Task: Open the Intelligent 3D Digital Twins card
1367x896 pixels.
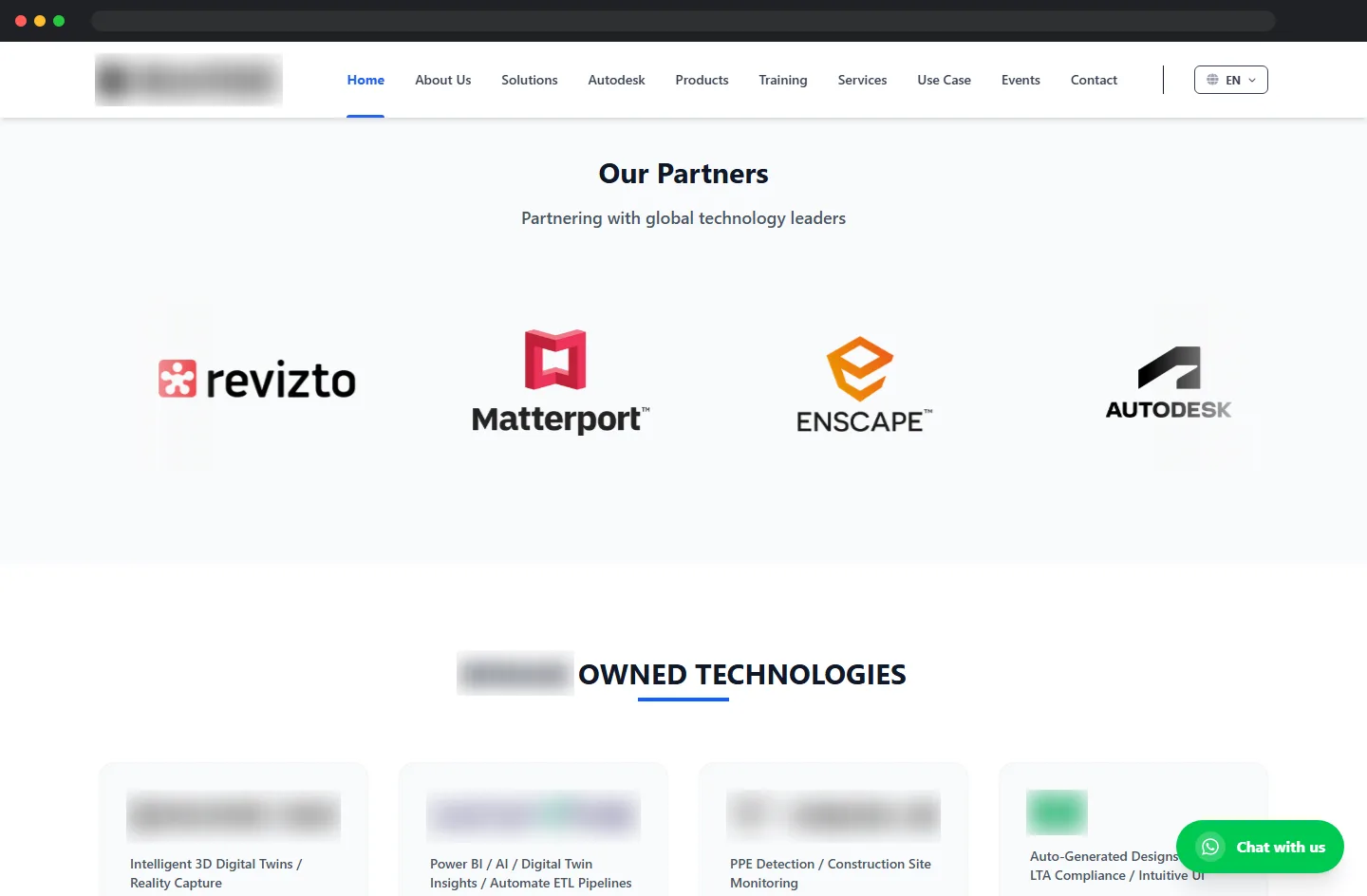Action: [234, 830]
